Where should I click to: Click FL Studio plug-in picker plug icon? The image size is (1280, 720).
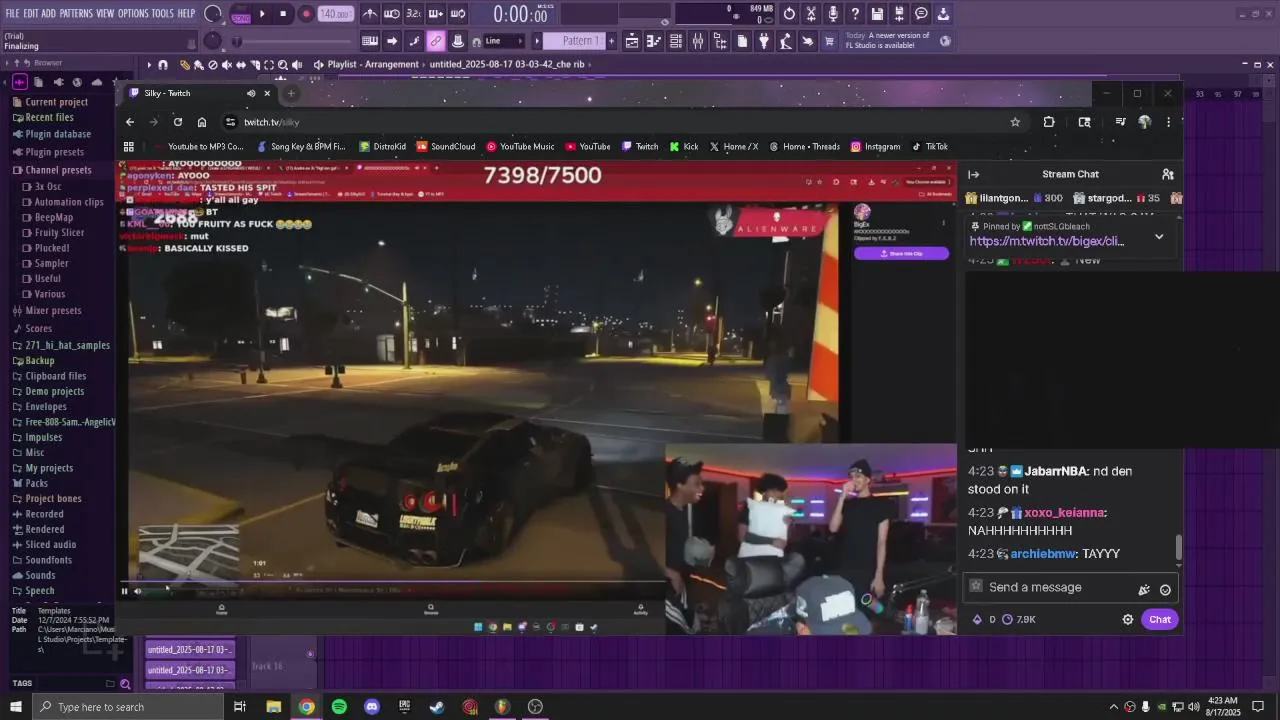click(763, 41)
